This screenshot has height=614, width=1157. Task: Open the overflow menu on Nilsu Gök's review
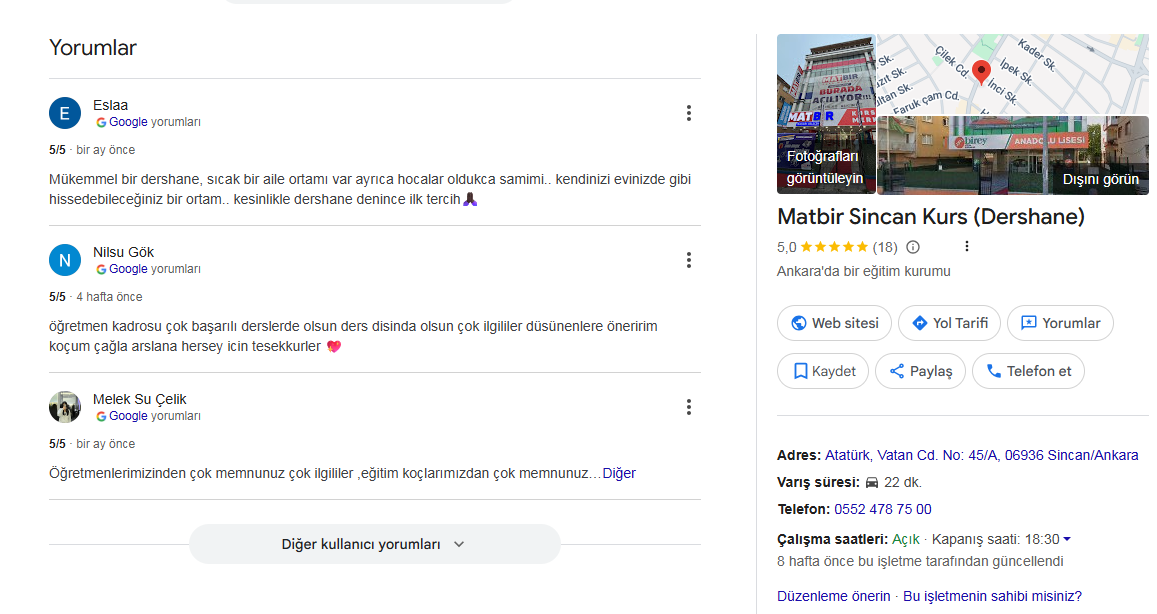click(688, 260)
